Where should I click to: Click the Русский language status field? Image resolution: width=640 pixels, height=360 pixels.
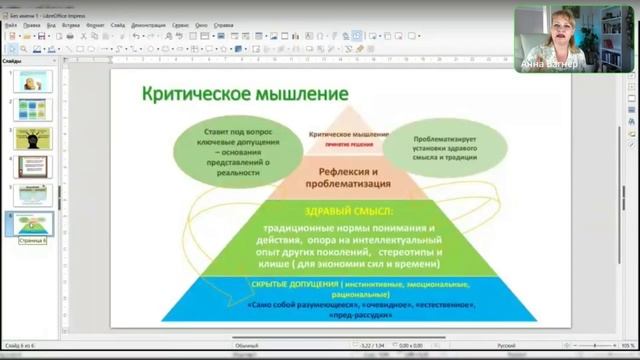click(x=506, y=346)
